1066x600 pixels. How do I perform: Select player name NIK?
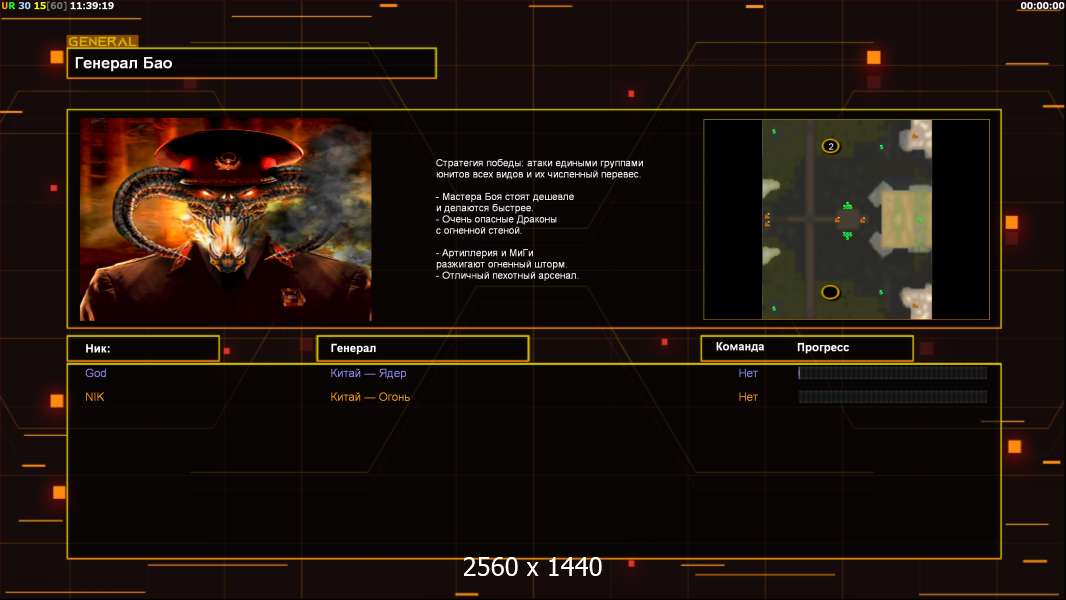pyautogui.click(x=94, y=397)
